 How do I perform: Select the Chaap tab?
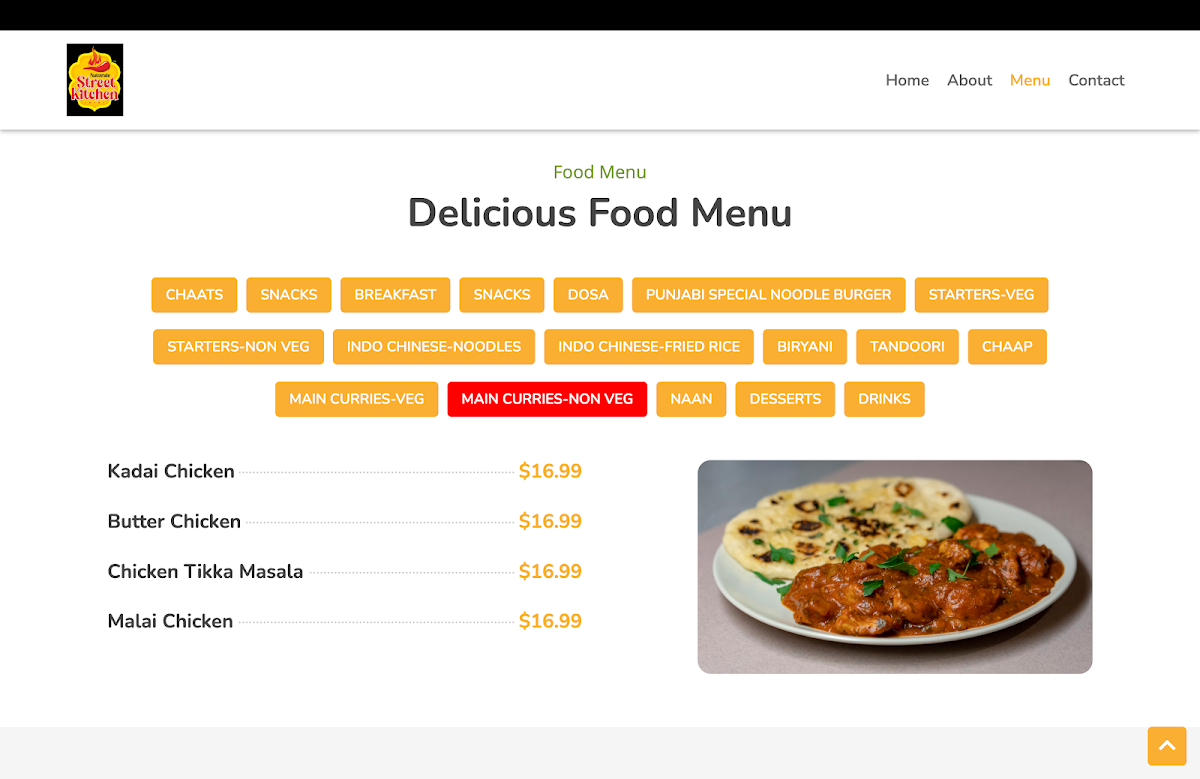click(1007, 347)
